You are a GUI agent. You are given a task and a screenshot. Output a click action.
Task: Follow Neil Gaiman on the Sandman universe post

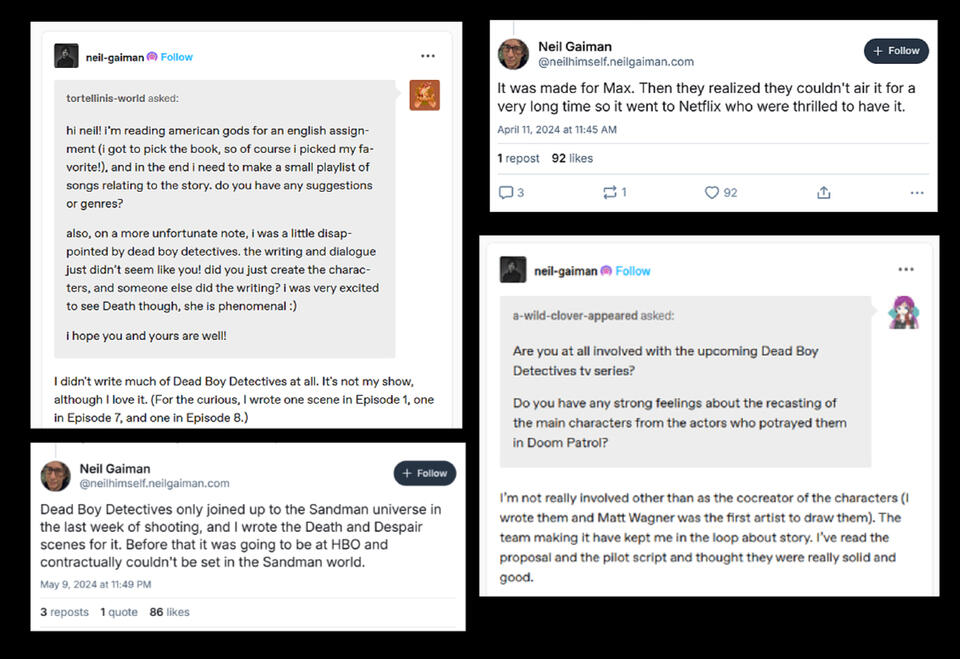[x=424, y=473]
